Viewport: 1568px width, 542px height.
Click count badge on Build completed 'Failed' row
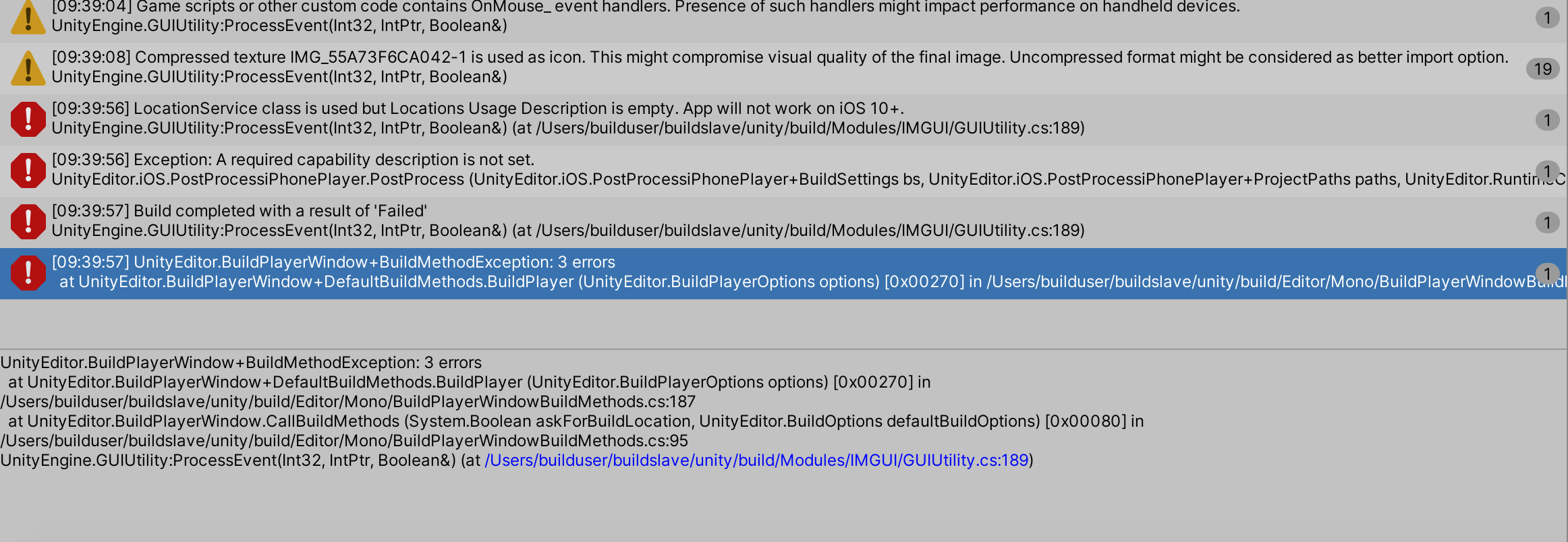pyautogui.click(x=1547, y=222)
